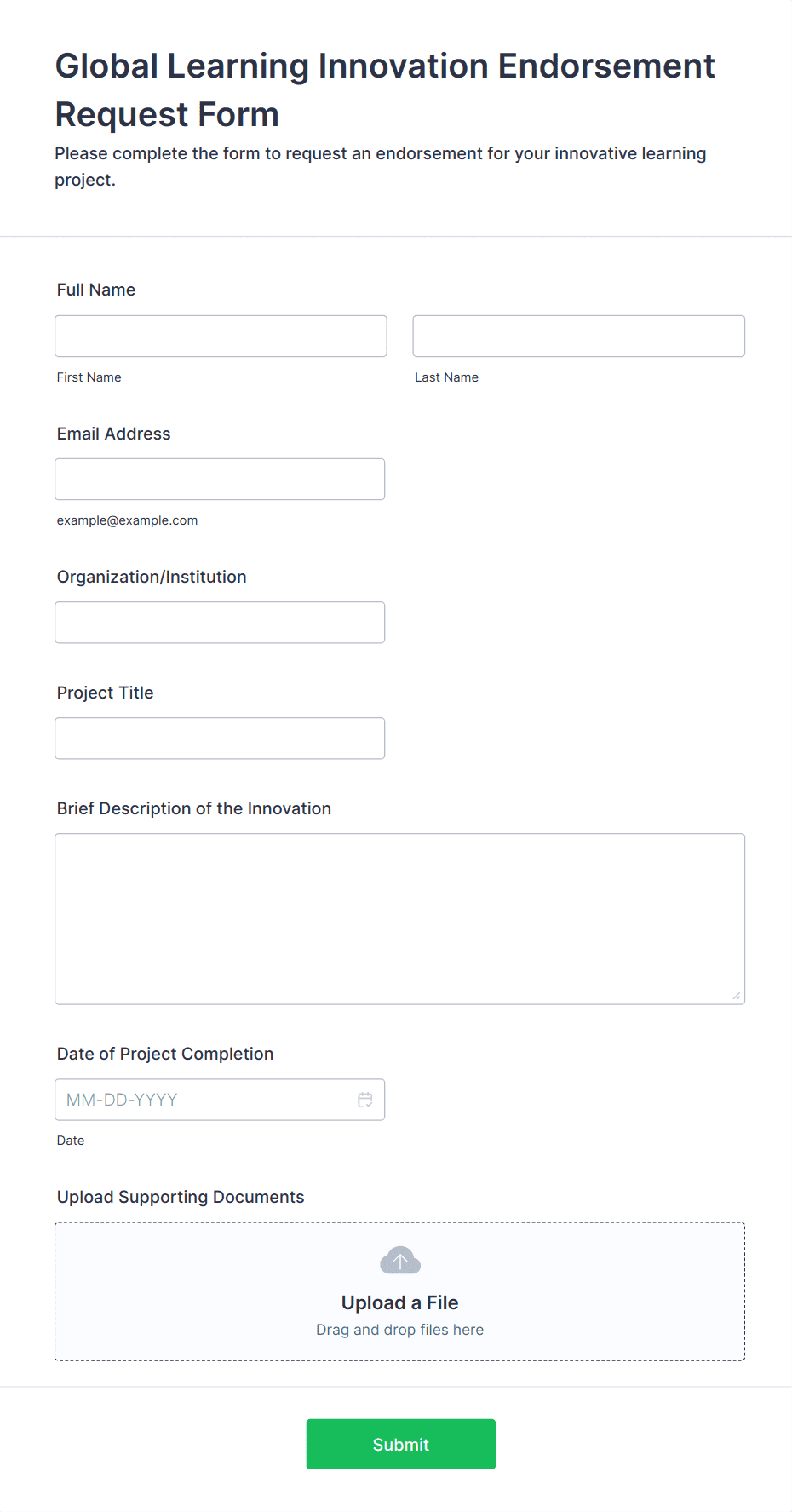Grab the description textarea resize handle

pos(737,996)
